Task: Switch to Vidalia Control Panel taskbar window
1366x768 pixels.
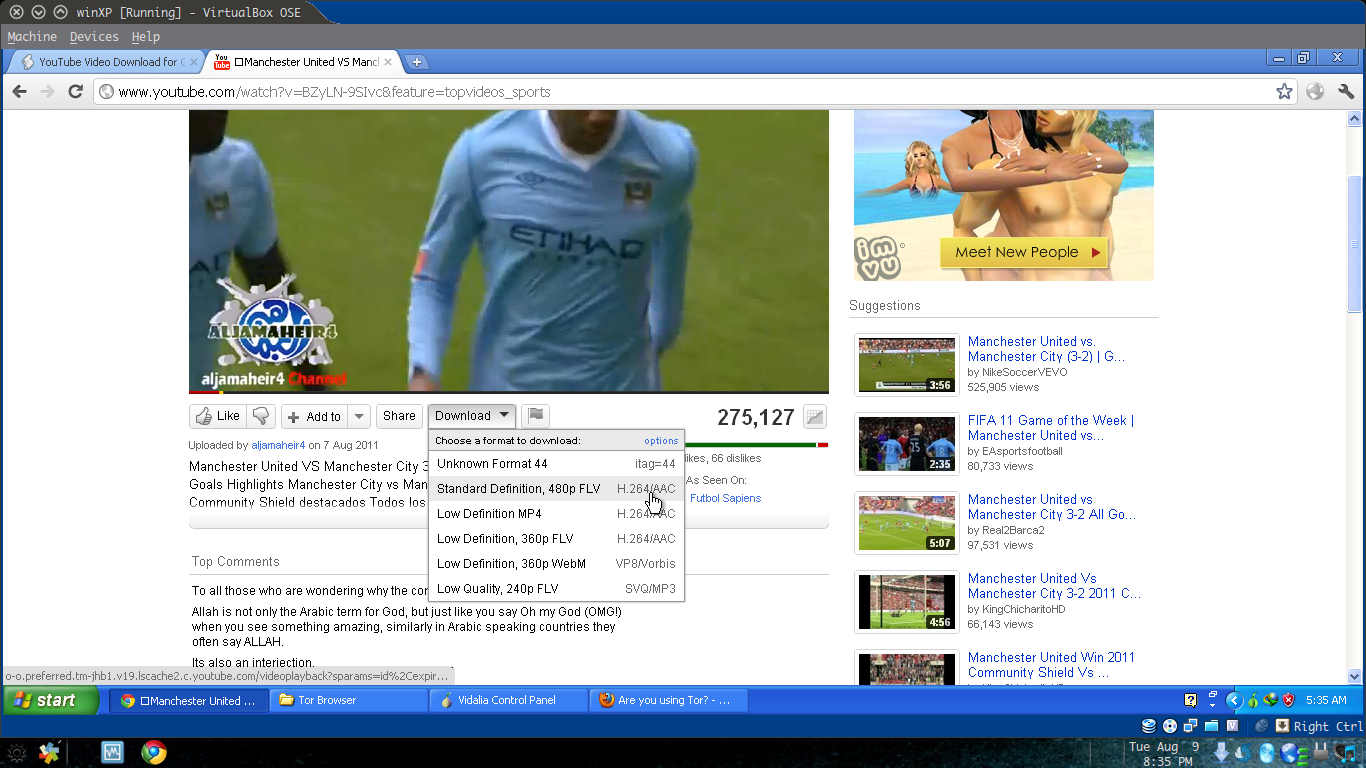Action: pos(509,700)
